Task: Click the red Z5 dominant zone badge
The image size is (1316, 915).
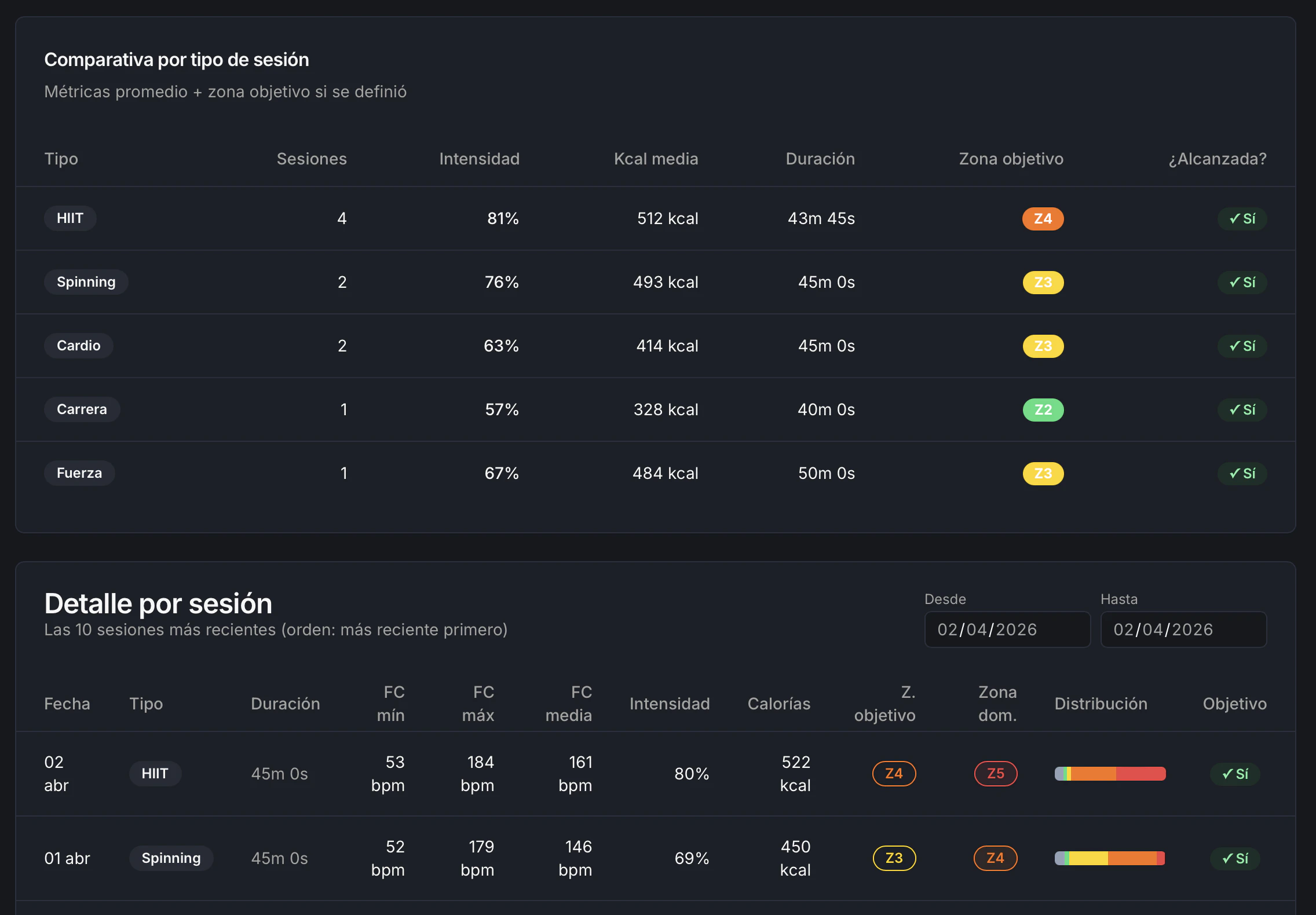Action: [x=995, y=774]
